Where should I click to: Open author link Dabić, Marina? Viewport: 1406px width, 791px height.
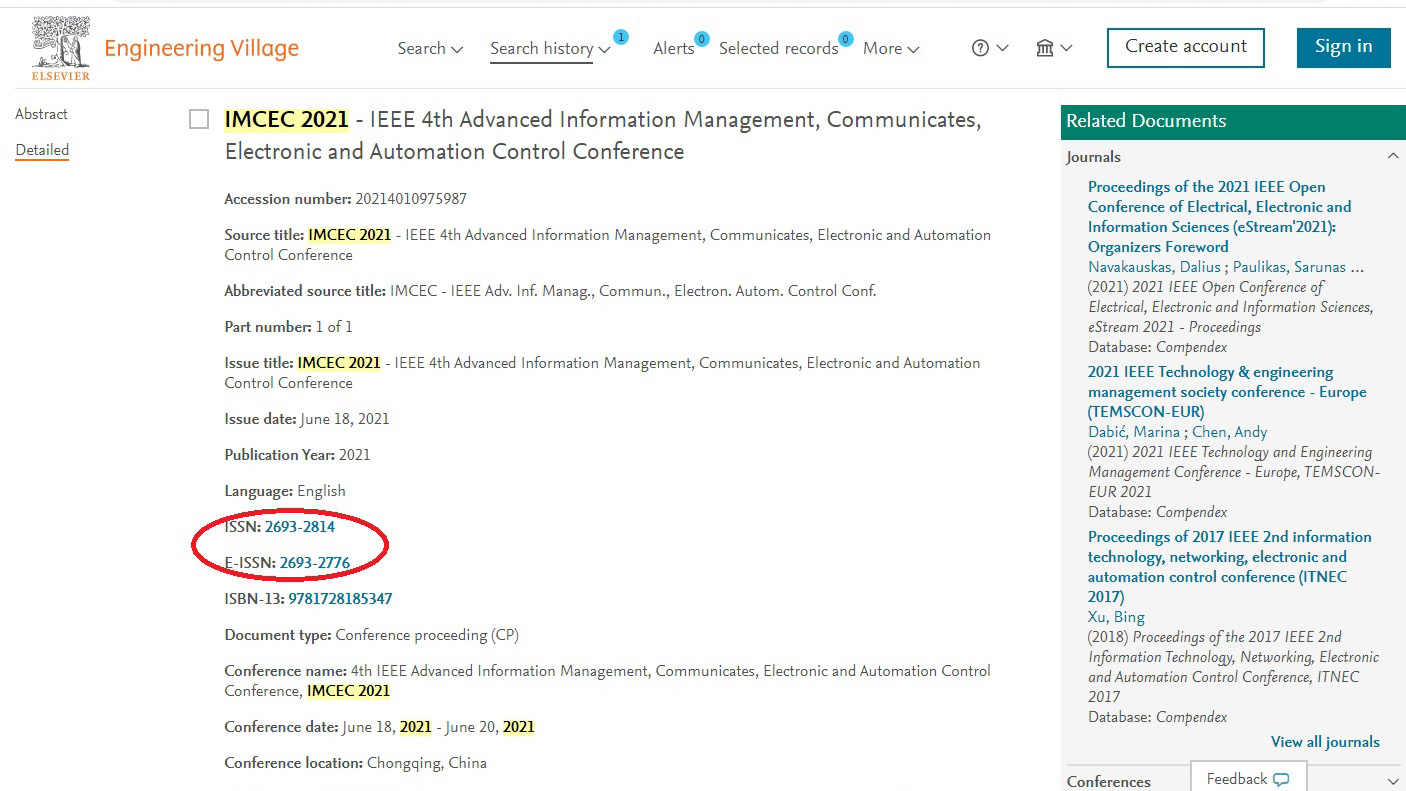pos(1134,432)
